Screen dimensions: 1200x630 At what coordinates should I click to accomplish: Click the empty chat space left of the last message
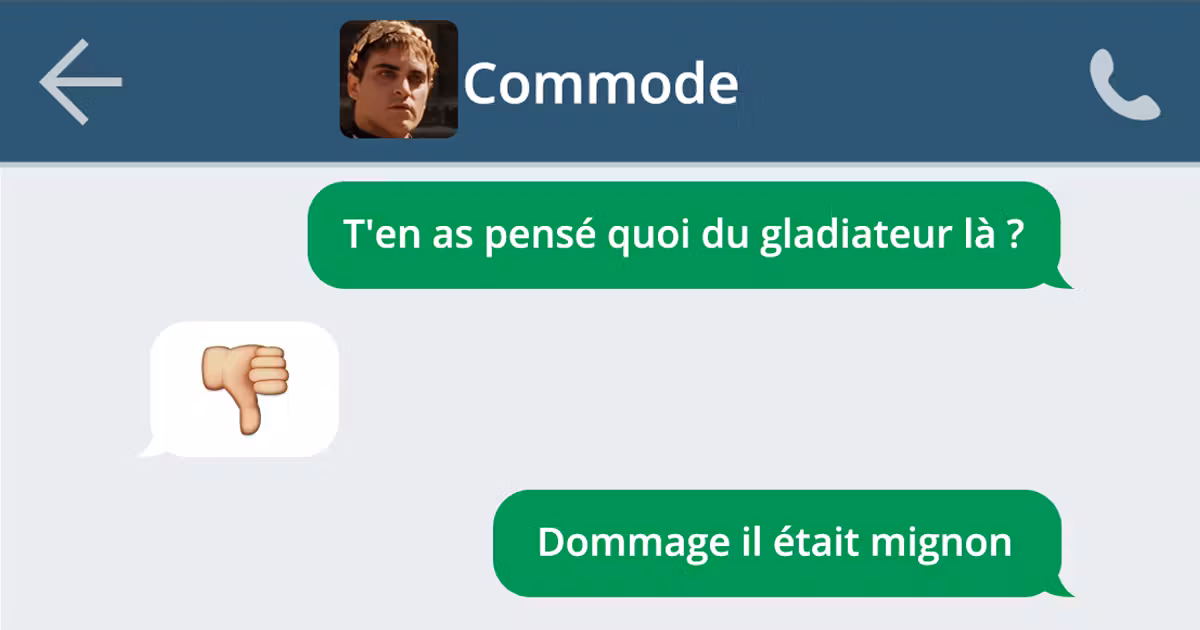[x=250, y=543]
